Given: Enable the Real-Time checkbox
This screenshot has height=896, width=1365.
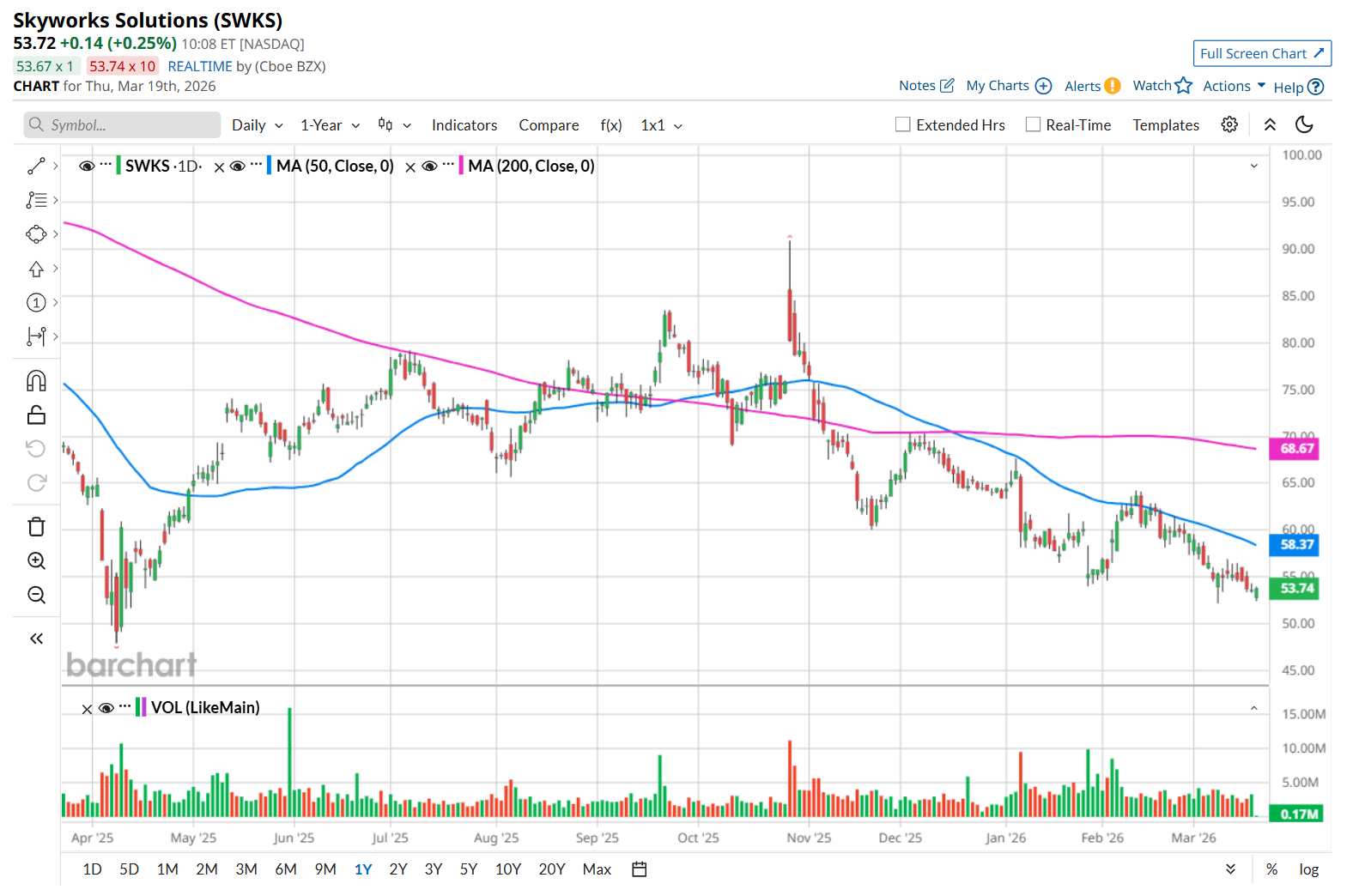Looking at the screenshot, I should pos(1033,124).
